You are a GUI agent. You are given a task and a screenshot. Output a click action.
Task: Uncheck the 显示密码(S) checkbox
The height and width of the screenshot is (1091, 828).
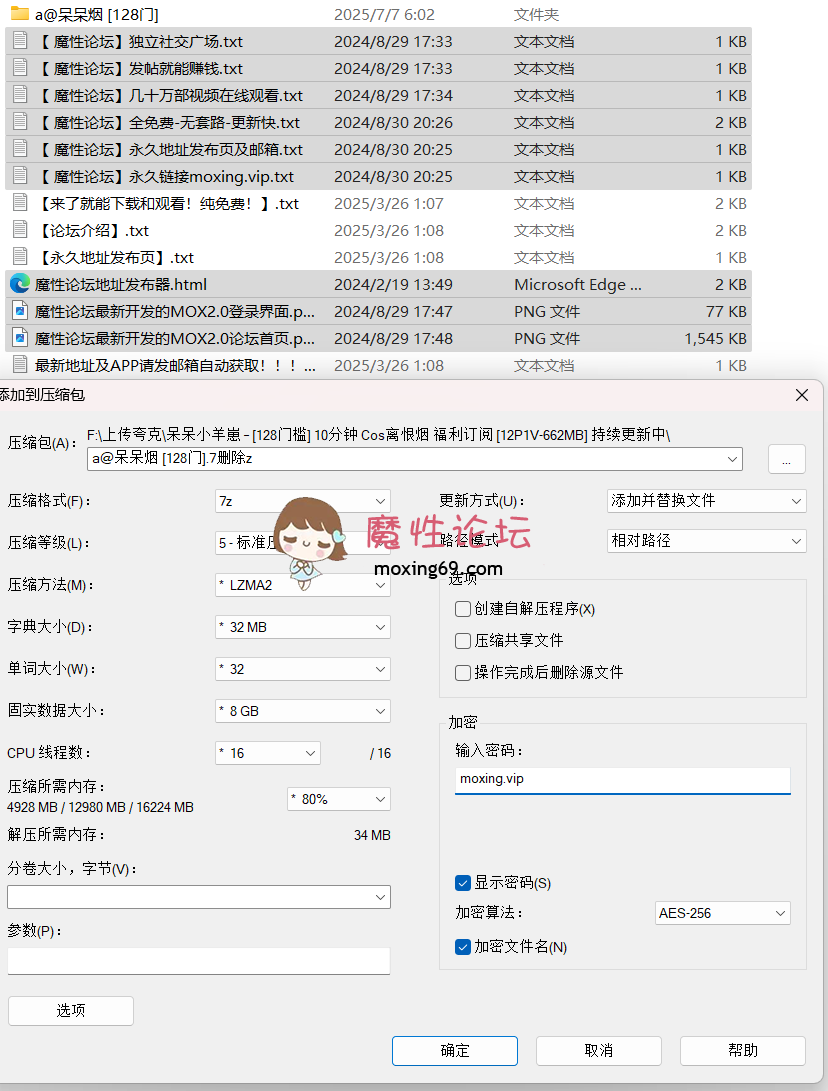[x=463, y=884]
